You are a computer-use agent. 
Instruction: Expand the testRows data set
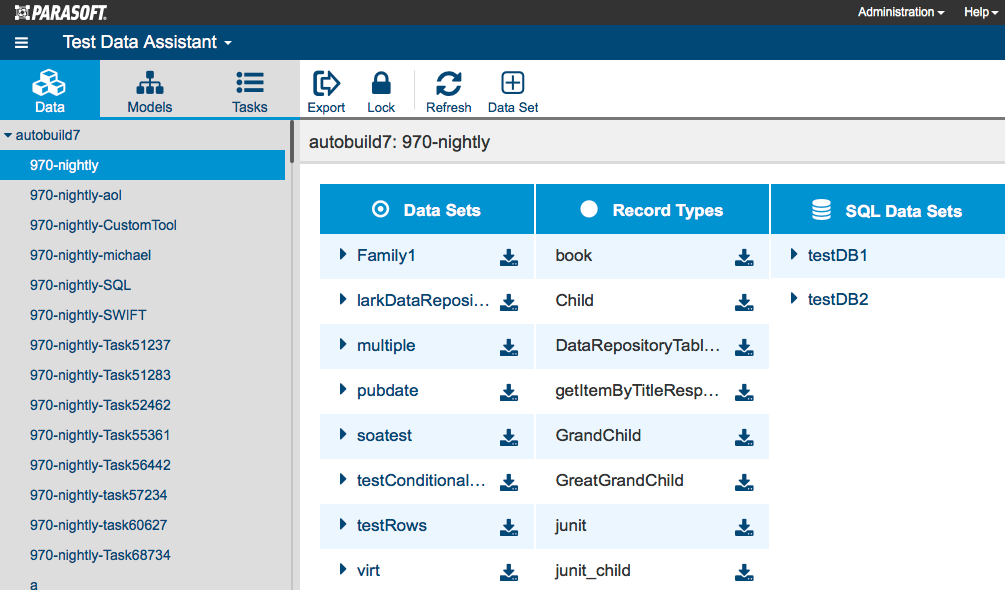point(343,524)
